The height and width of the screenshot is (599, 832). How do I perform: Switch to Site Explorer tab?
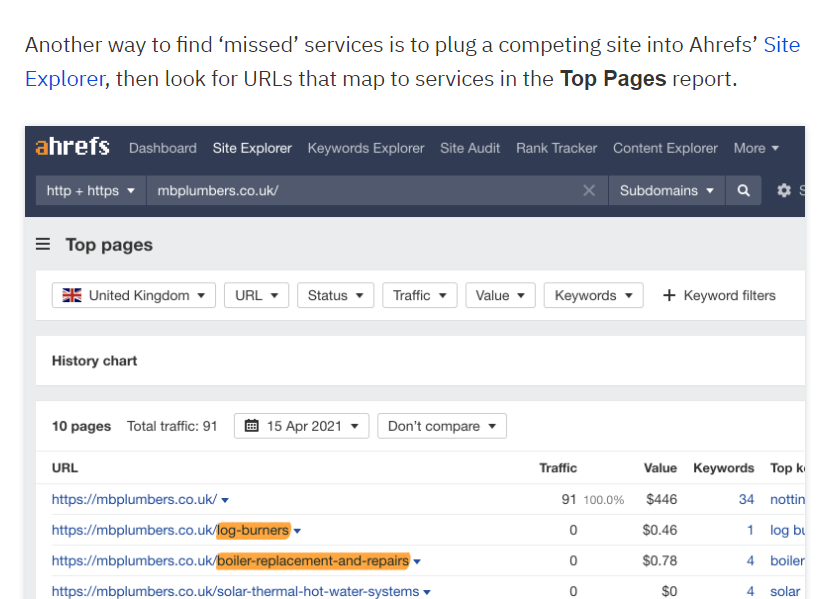[252, 148]
